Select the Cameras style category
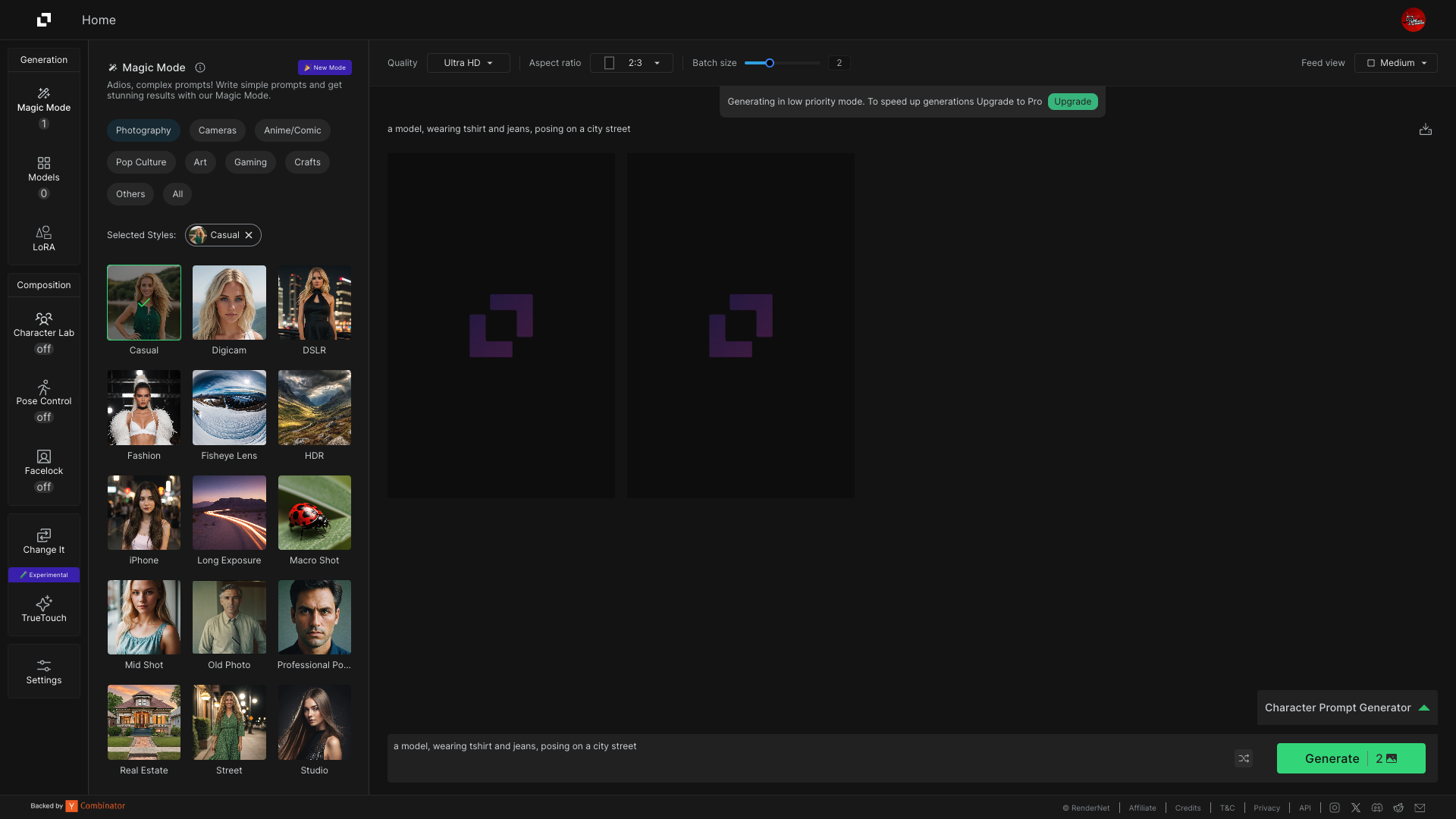 point(217,130)
